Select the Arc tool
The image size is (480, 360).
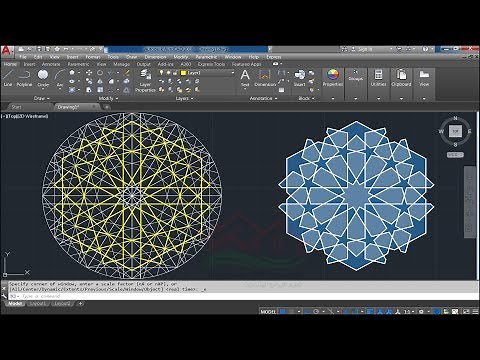pos(60,78)
